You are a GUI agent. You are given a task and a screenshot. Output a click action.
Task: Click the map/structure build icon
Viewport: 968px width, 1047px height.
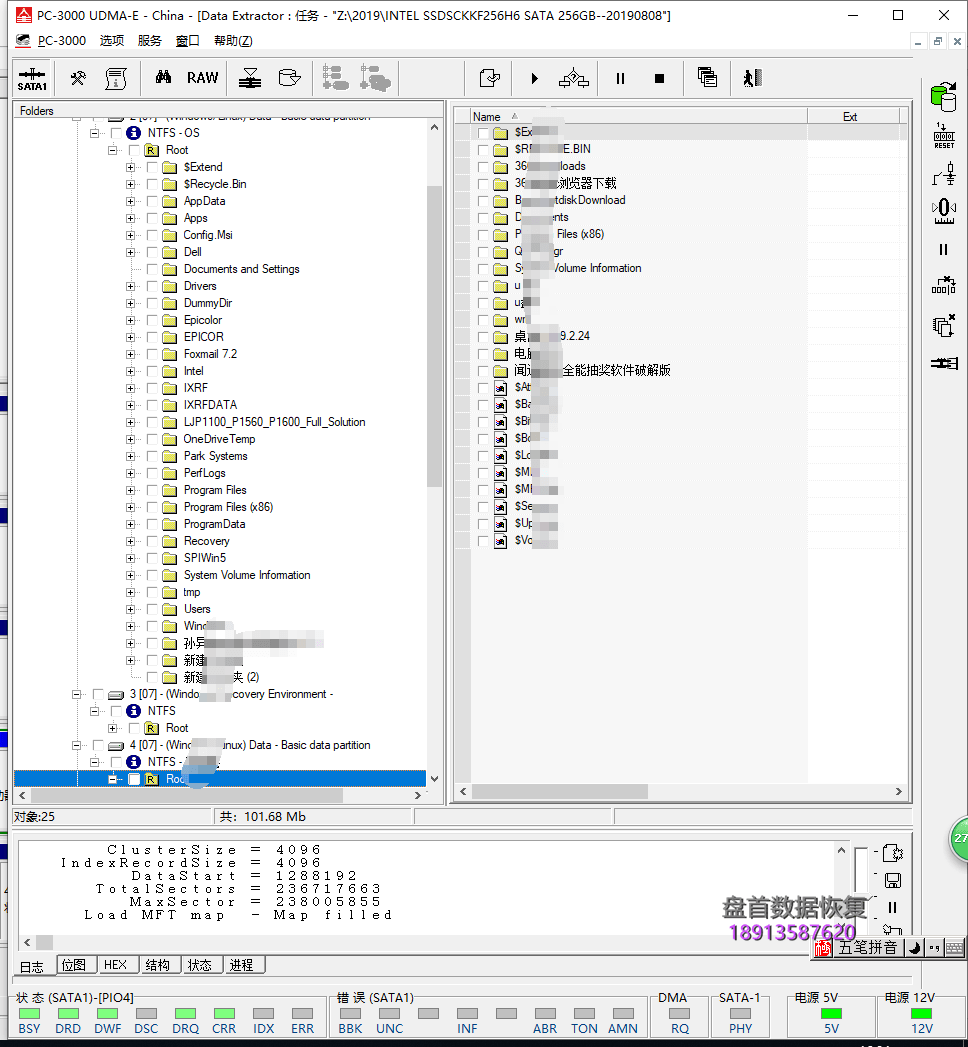coord(573,78)
